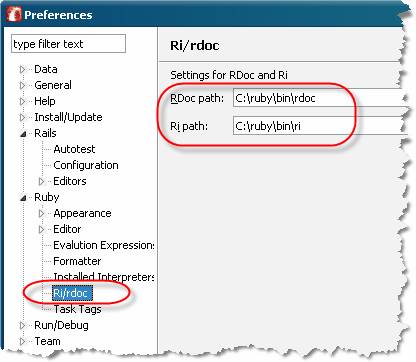The height and width of the screenshot is (362, 416).
Task: Expand the Help tree node
Action: [x=22, y=101]
